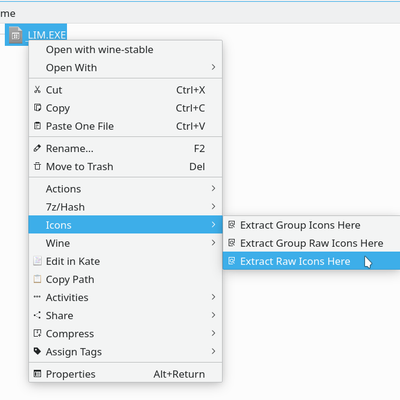Click the Properties icon
The height and width of the screenshot is (400, 400).
pyautogui.click(x=37, y=374)
